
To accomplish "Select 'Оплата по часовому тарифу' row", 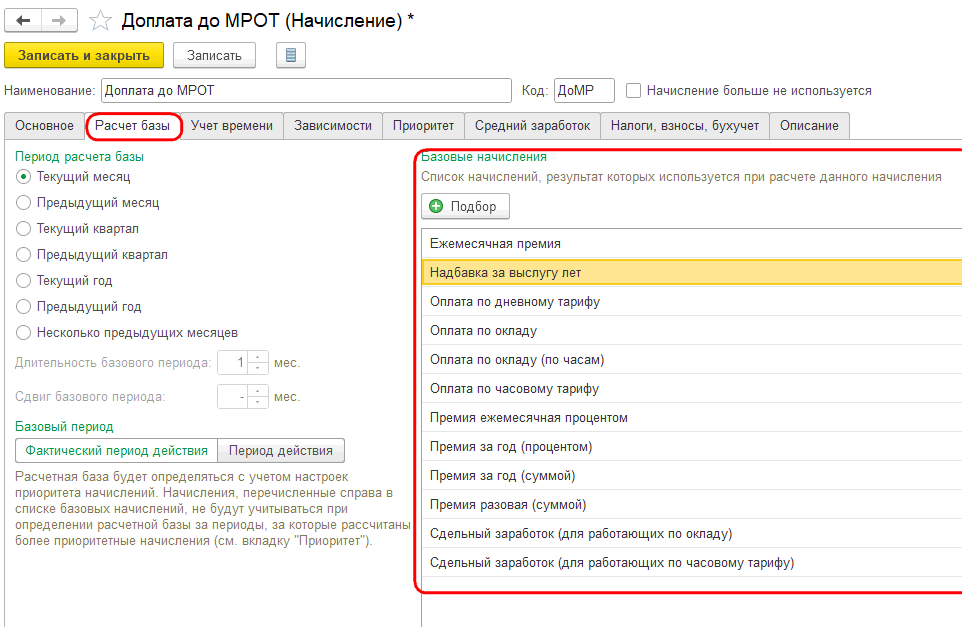I will [x=692, y=388].
